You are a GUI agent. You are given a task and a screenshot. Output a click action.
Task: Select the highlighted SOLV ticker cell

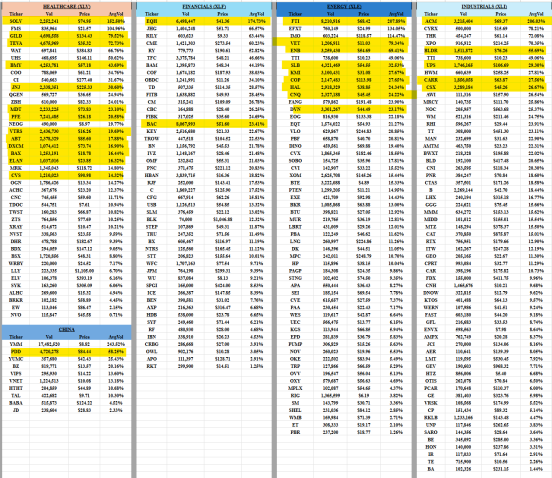pos(16,21)
